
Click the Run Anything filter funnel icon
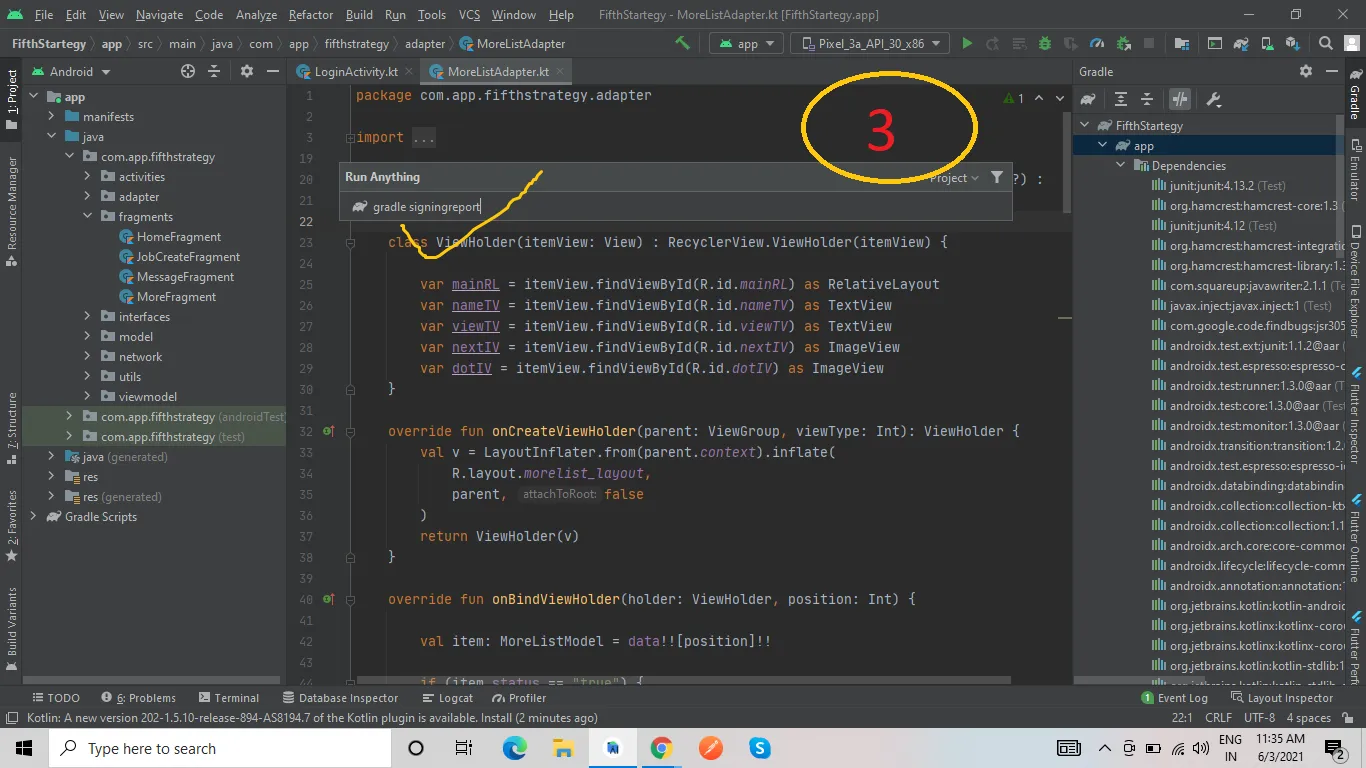996,177
